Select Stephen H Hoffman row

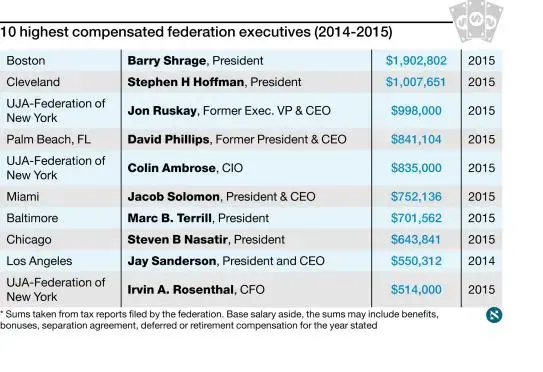point(251,82)
